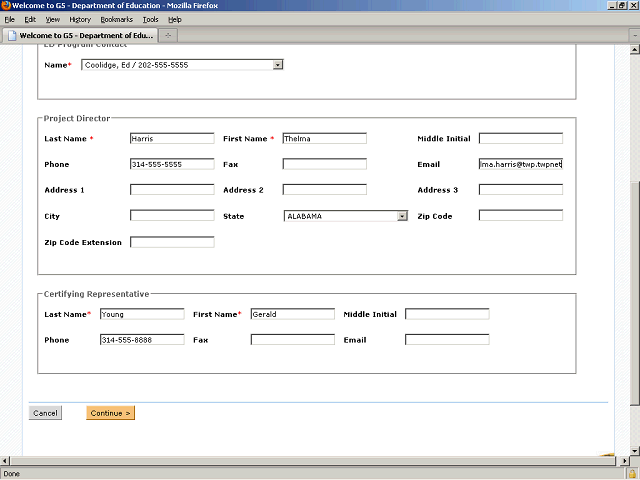Click the page icon on the tab
Image resolution: width=640 pixels, height=480 pixels.
coord(12,36)
